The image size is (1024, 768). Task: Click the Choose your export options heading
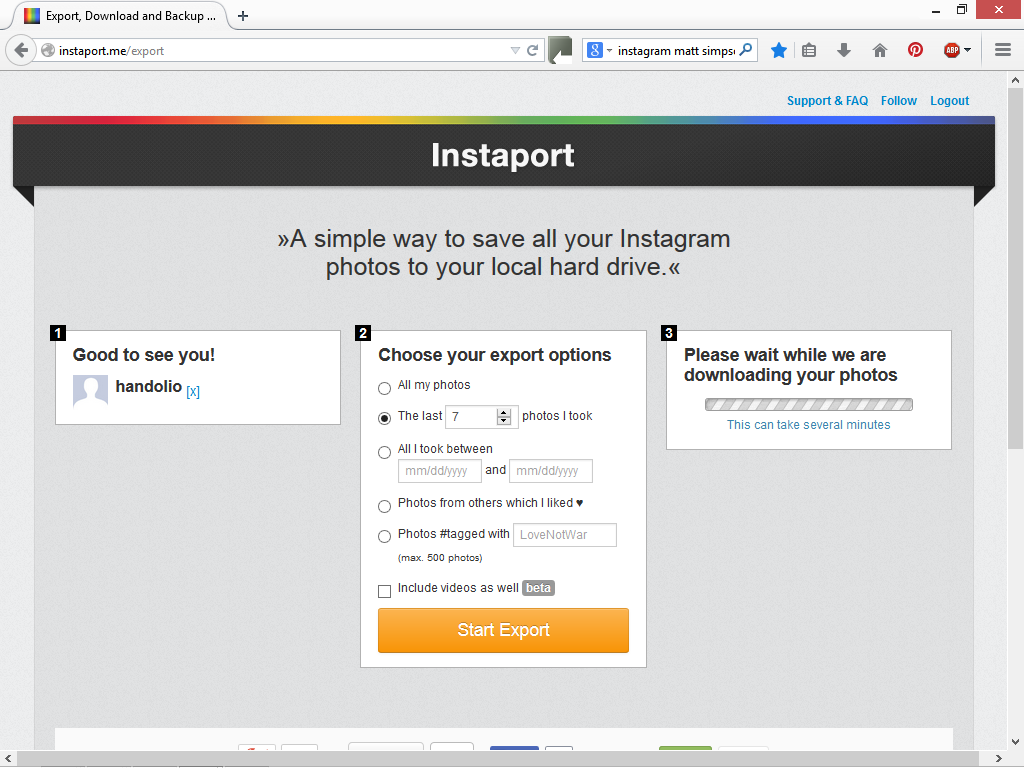[494, 355]
